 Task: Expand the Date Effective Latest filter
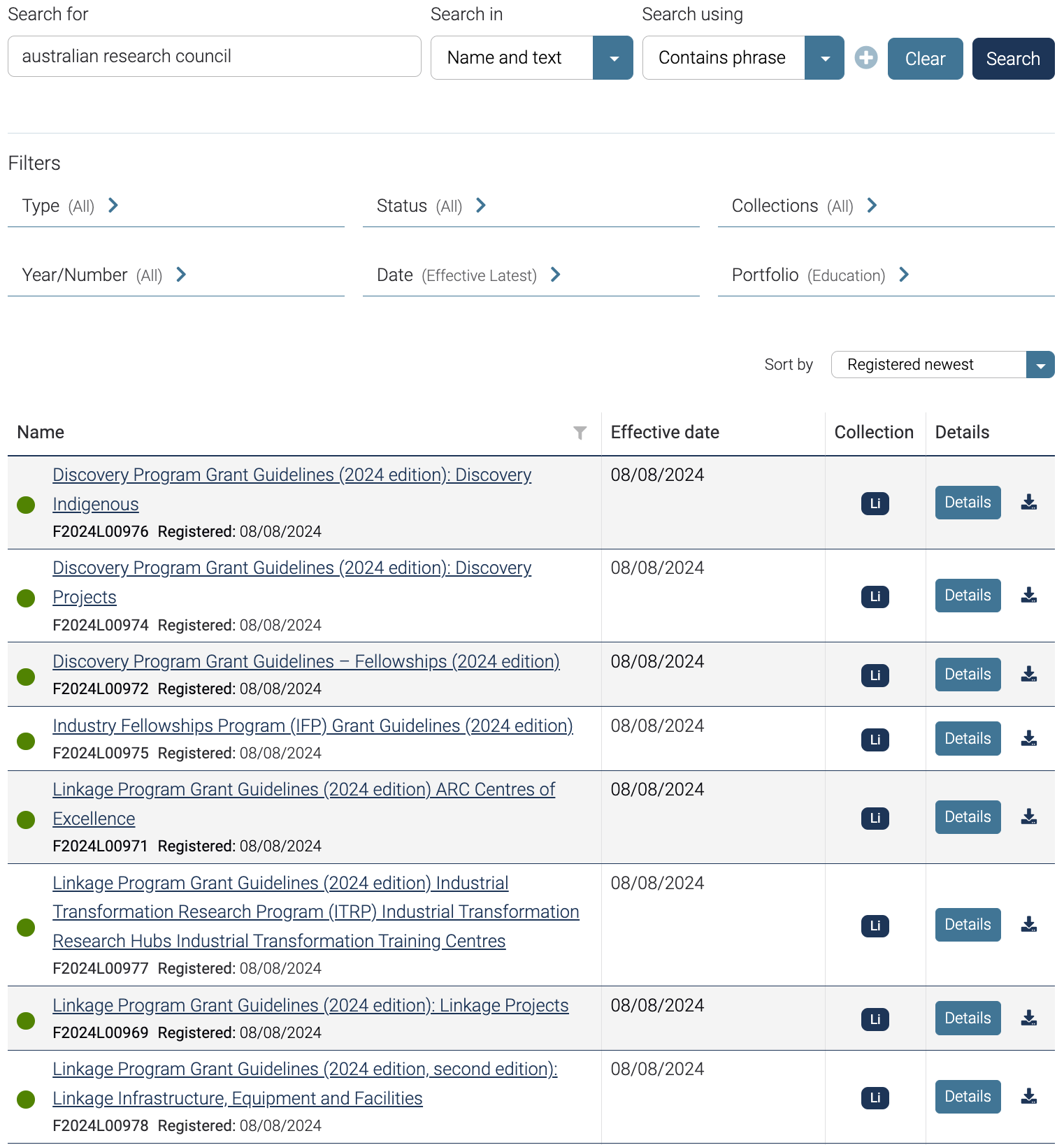[531, 275]
